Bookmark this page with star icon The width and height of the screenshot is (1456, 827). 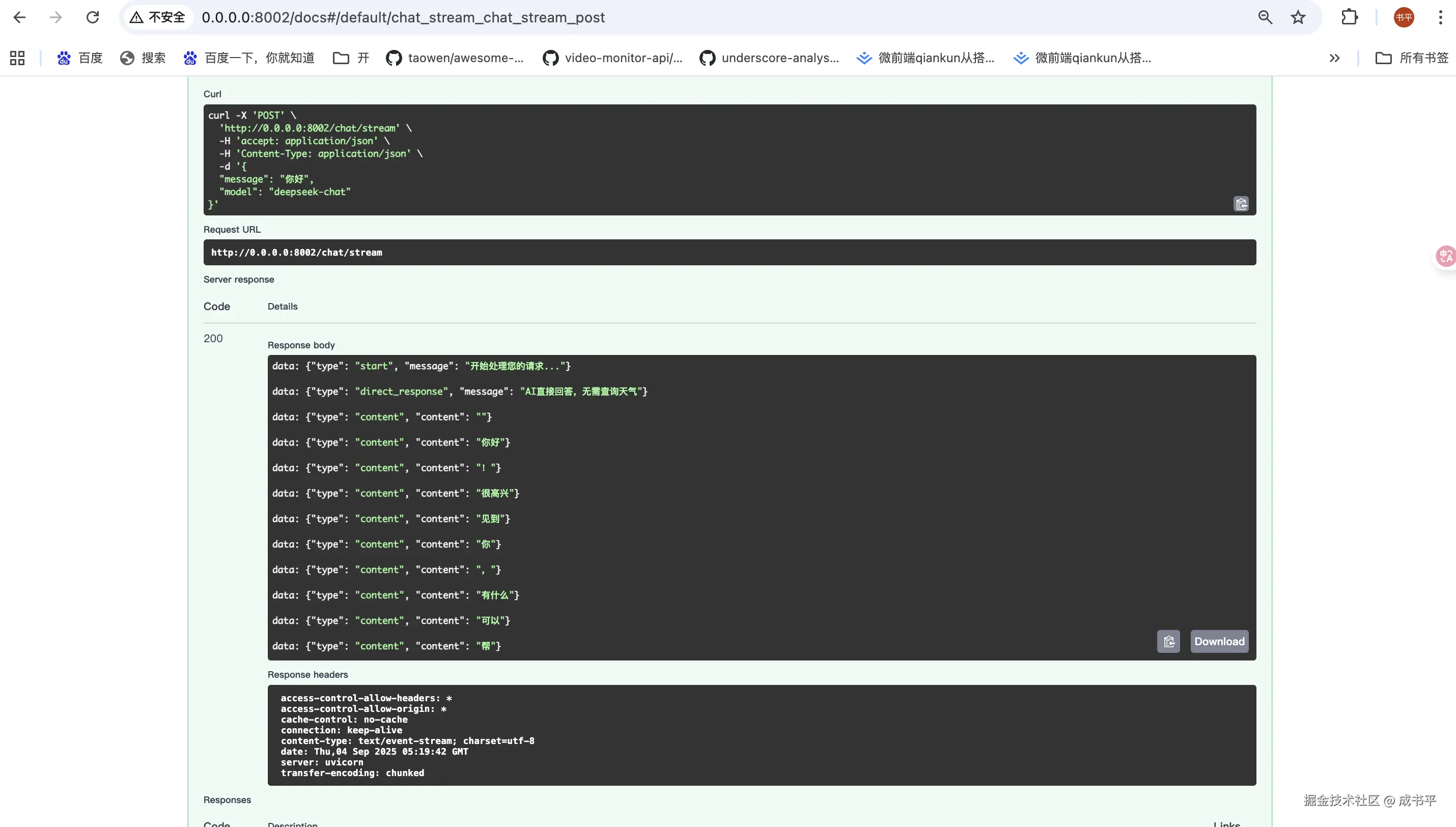(x=1298, y=18)
